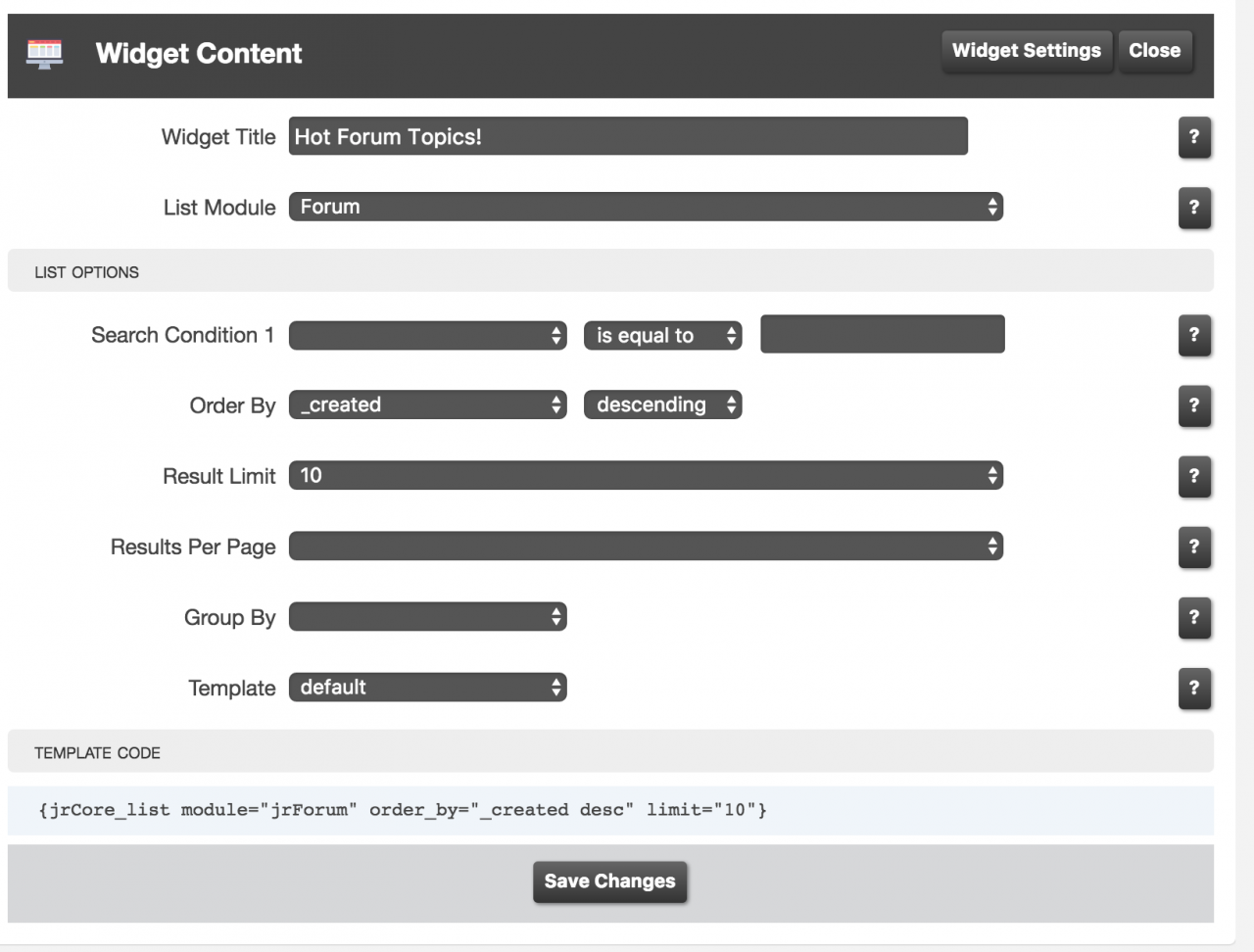This screenshot has width=1254, height=952.
Task: Open help for Widget Title field
Action: 1194,137
